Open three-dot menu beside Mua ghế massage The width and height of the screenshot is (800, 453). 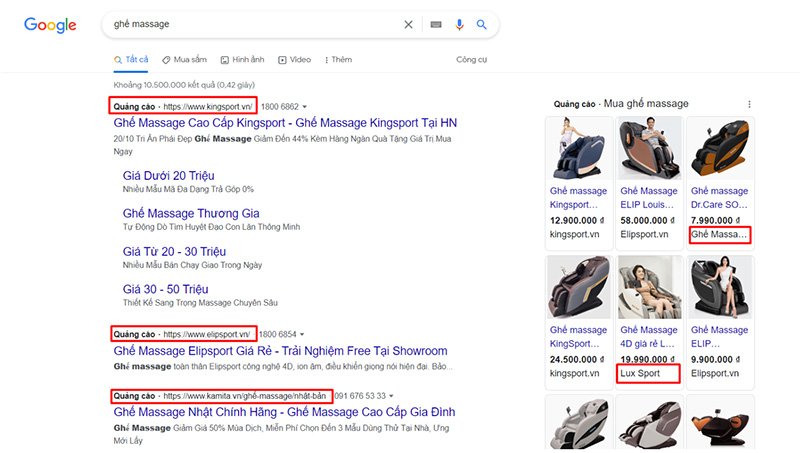pos(749,104)
